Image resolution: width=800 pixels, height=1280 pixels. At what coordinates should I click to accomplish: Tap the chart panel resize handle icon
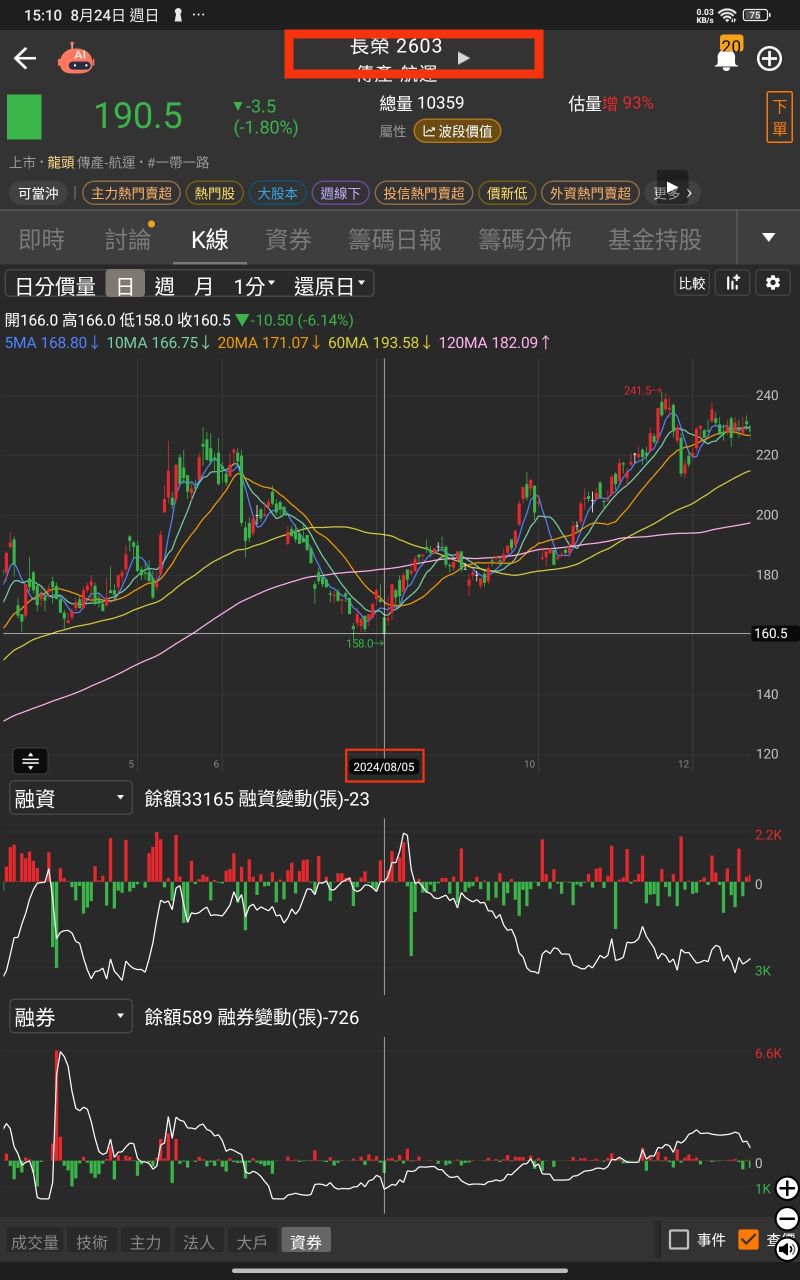(x=30, y=761)
